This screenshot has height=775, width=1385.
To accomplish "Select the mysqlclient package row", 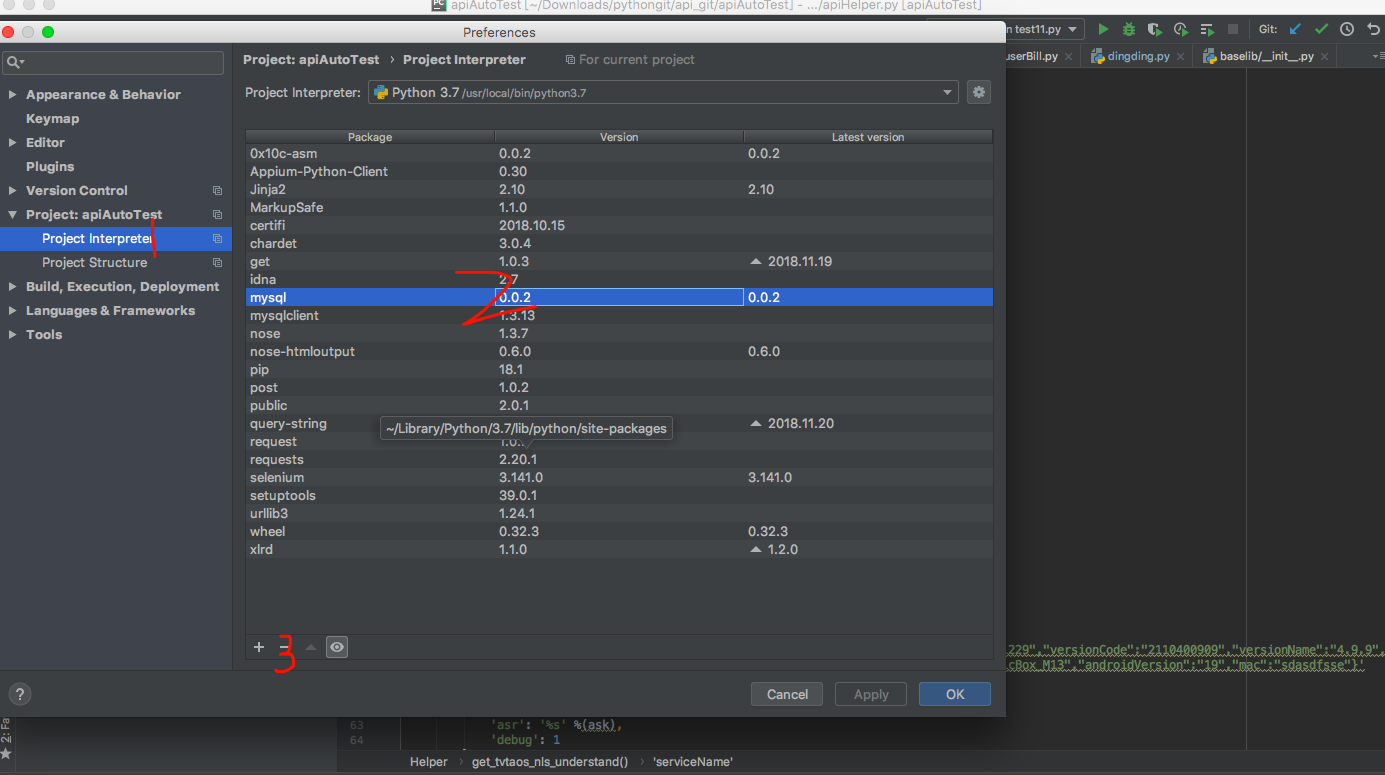I will point(619,315).
